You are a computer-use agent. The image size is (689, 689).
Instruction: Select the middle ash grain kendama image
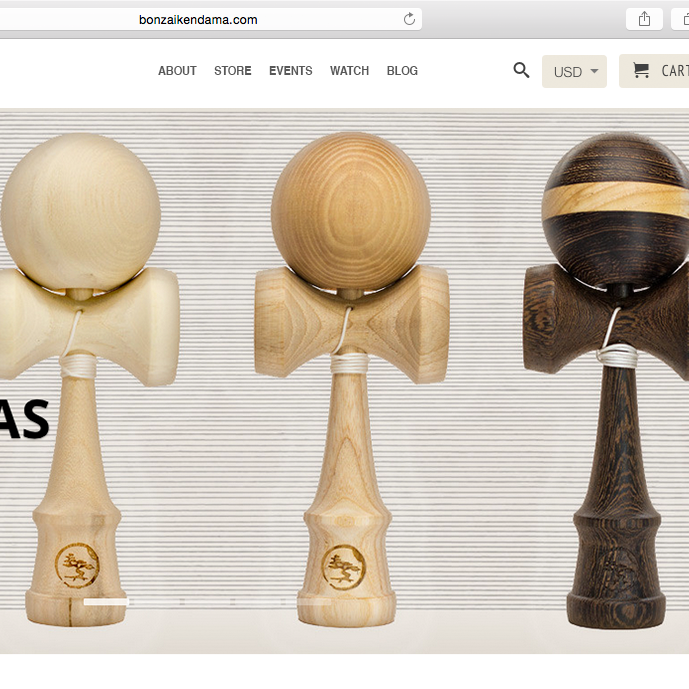coord(351,379)
